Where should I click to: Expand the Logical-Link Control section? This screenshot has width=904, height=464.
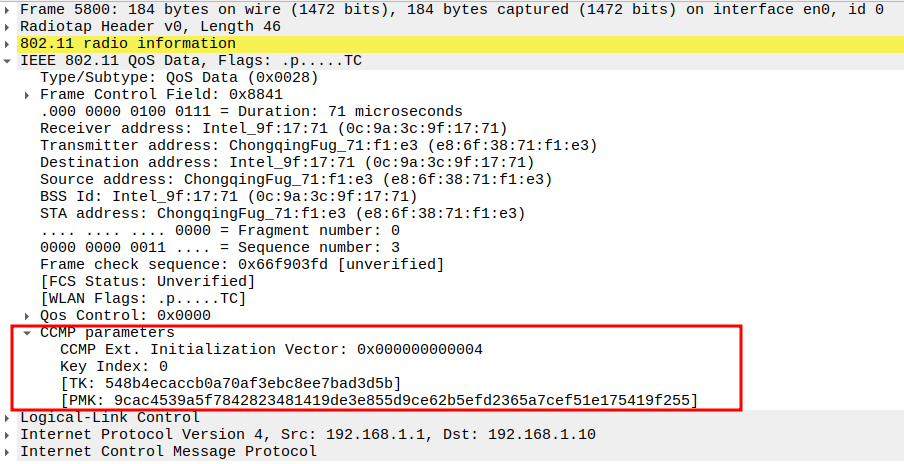pyautogui.click(x=9, y=417)
